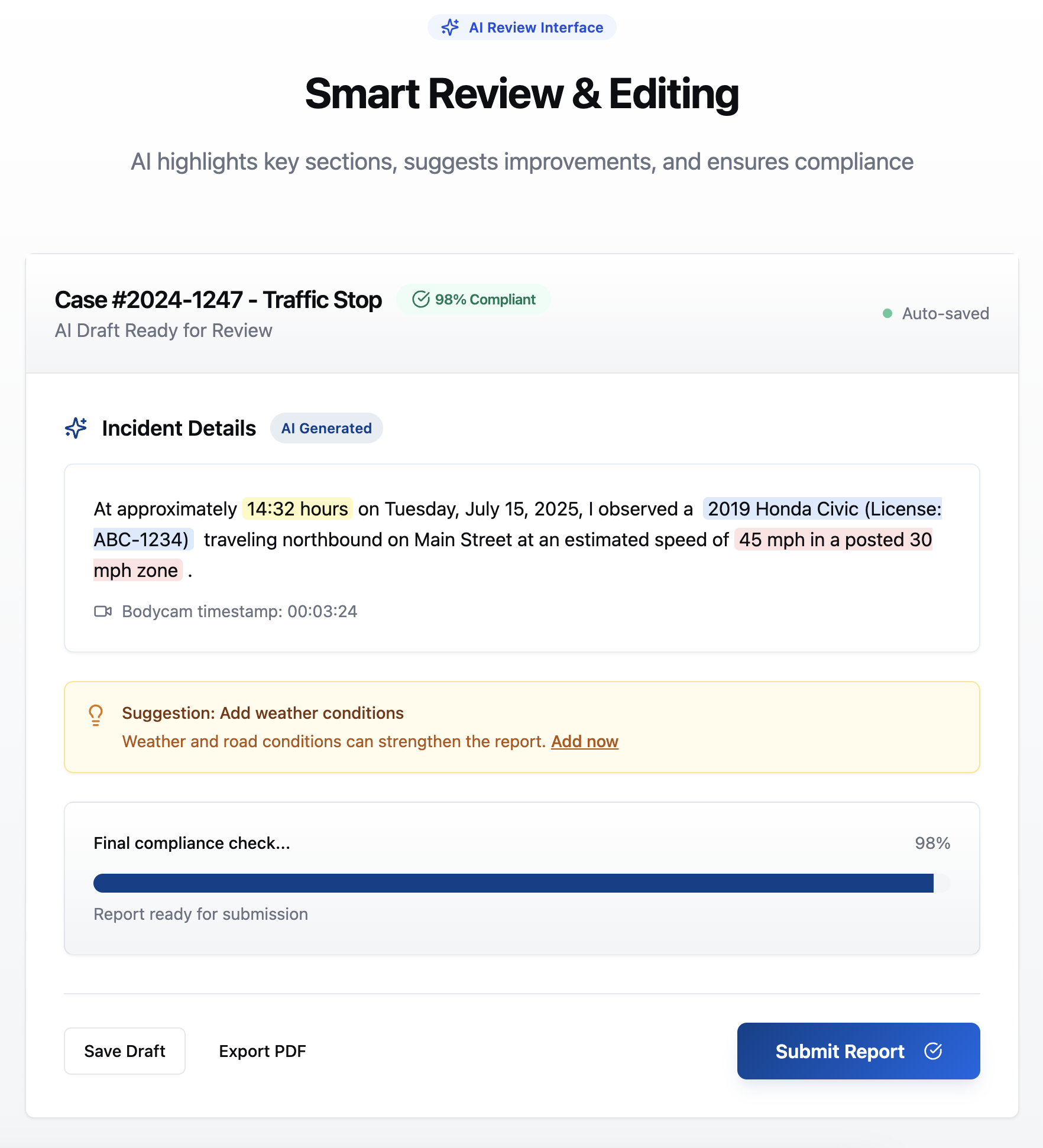Save the report using Save Draft
Screen dimensions: 1043x1148
click(125, 1051)
